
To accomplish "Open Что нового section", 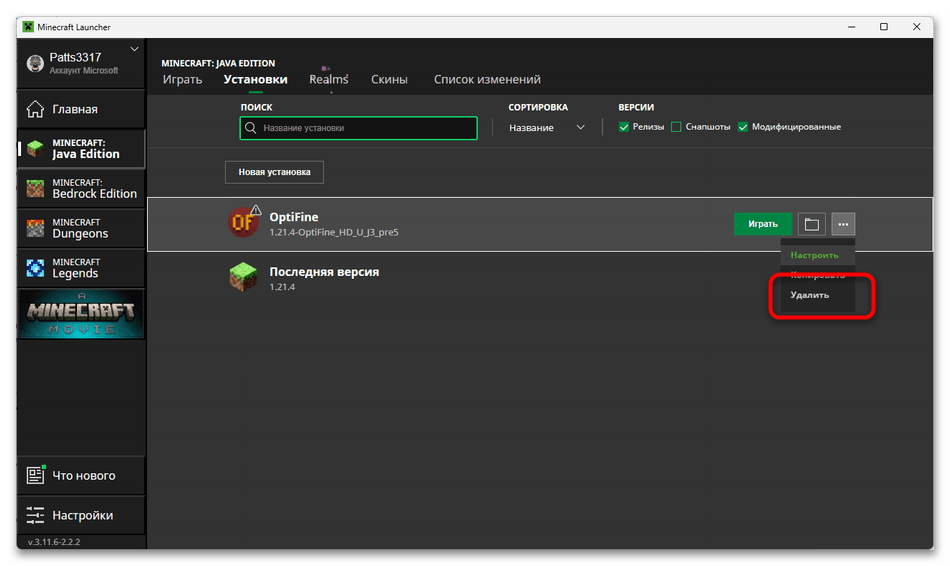I will 81,476.
